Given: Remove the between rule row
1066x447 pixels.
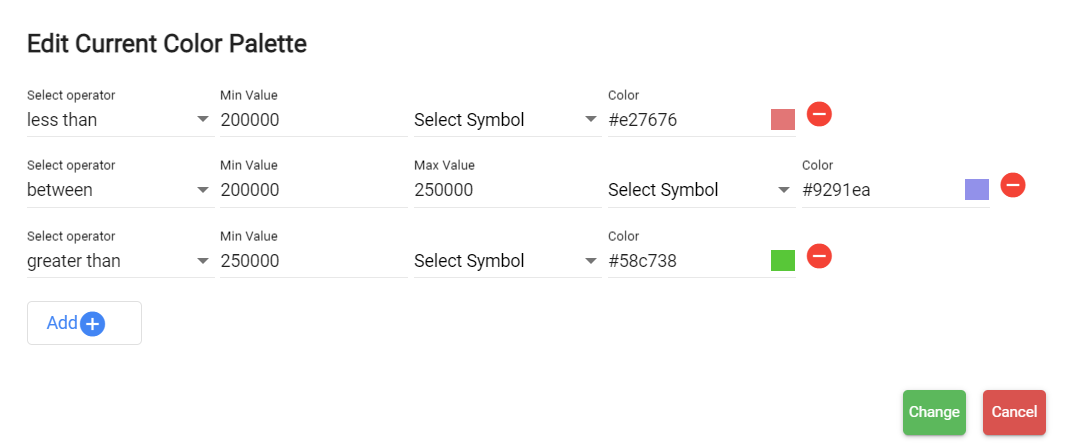Looking at the screenshot, I should tap(1013, 185).
